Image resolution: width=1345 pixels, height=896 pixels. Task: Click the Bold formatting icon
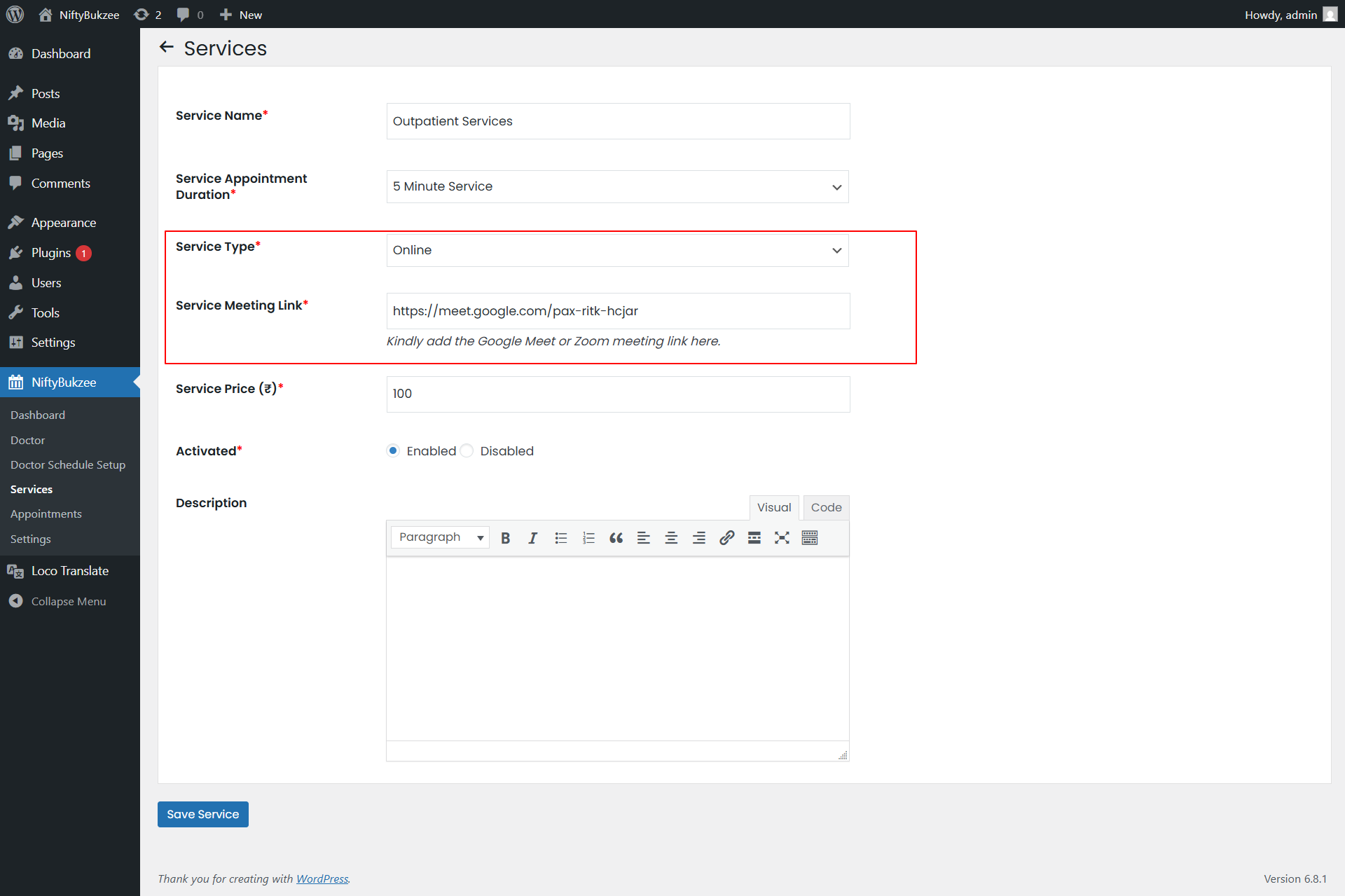point(505,538)
